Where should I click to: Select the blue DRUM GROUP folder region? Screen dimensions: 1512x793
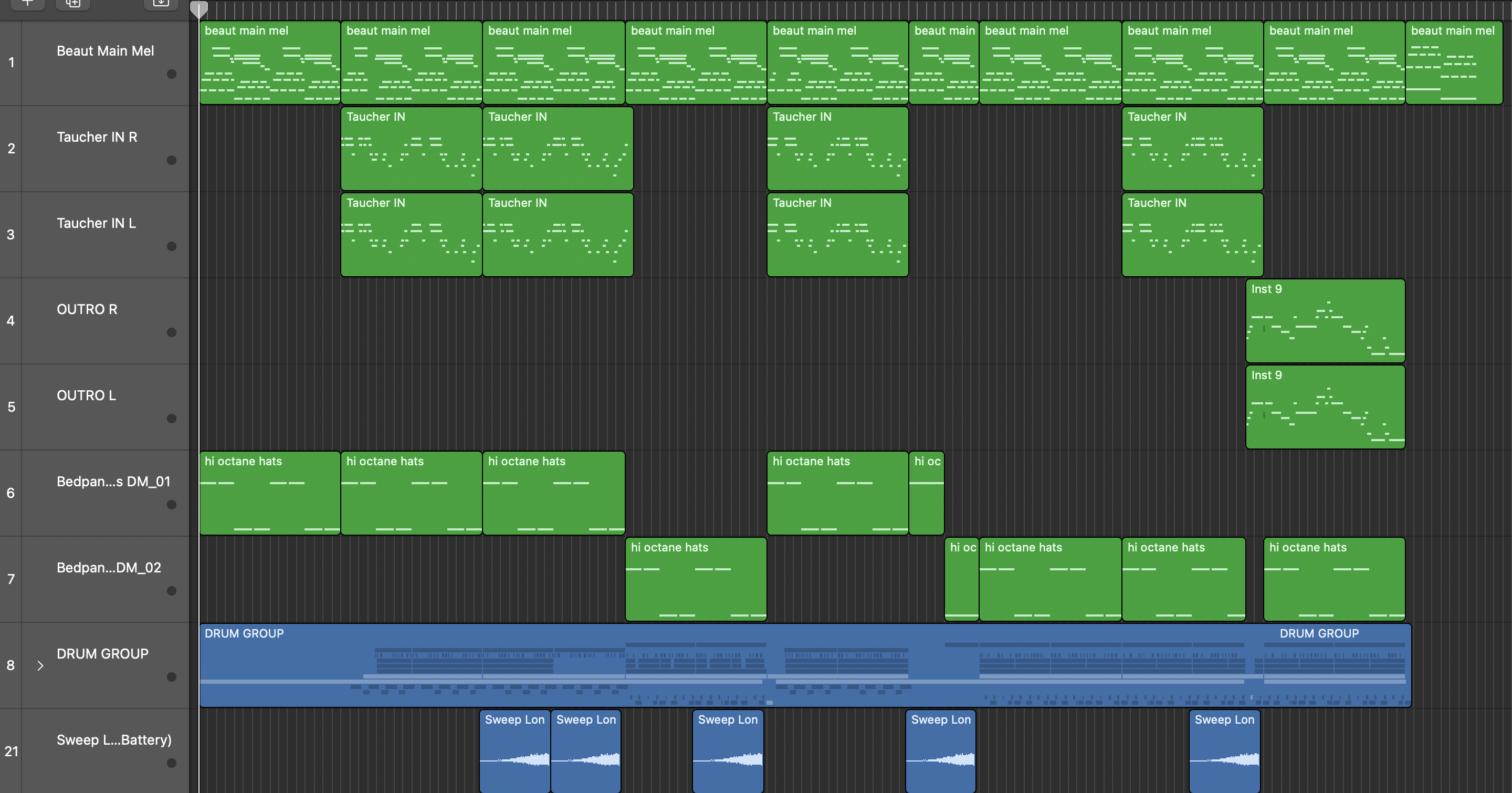click(805, 665)
